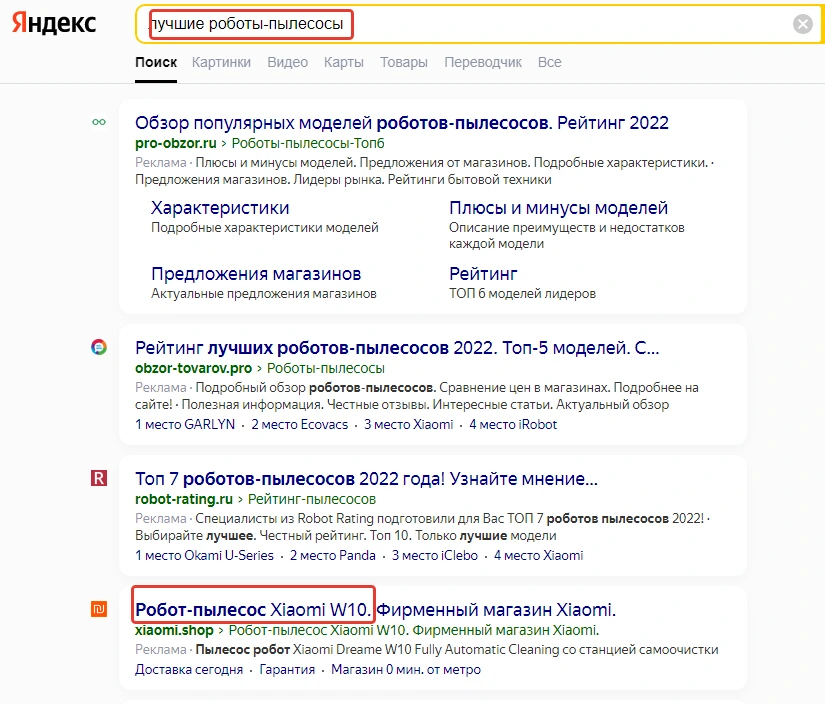
Task: Open the Гарантия link
Action: (287, 670)
